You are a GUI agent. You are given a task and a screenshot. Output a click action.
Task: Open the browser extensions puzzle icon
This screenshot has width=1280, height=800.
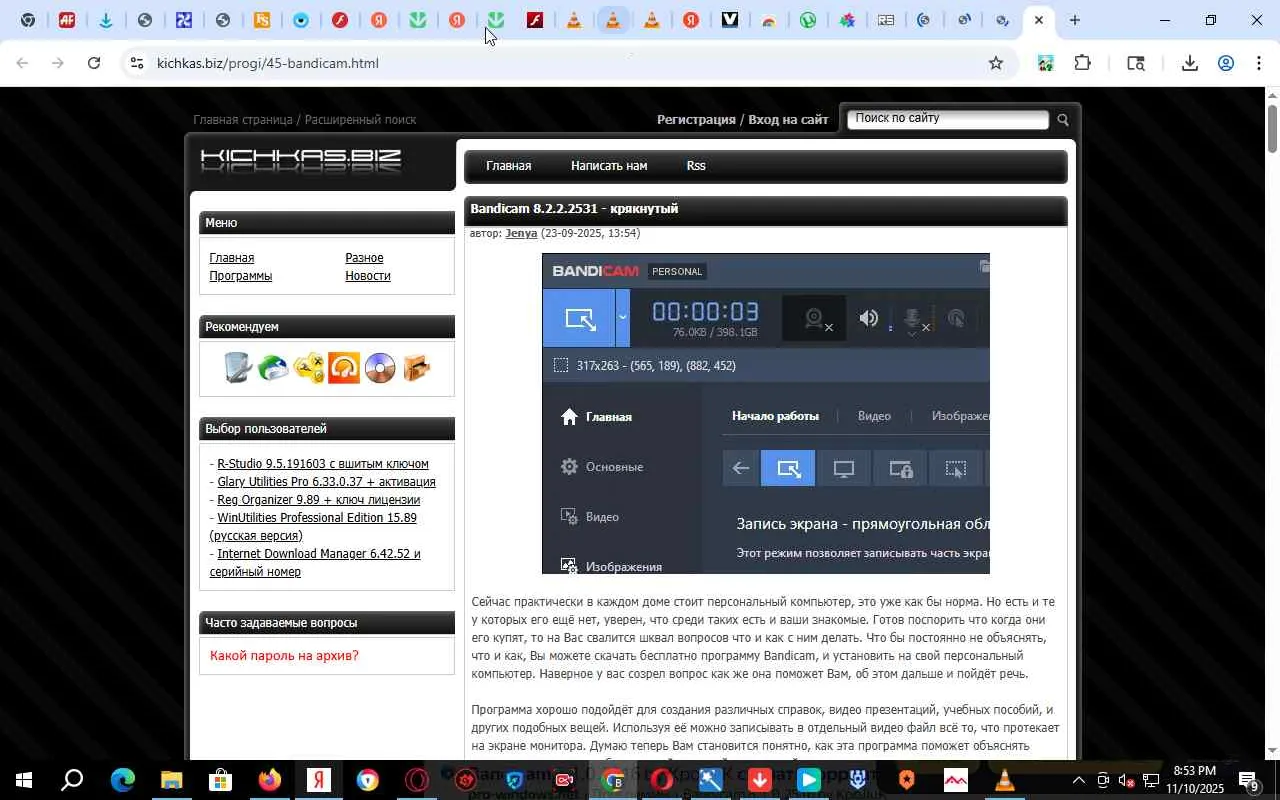(x=1082, y=63)
